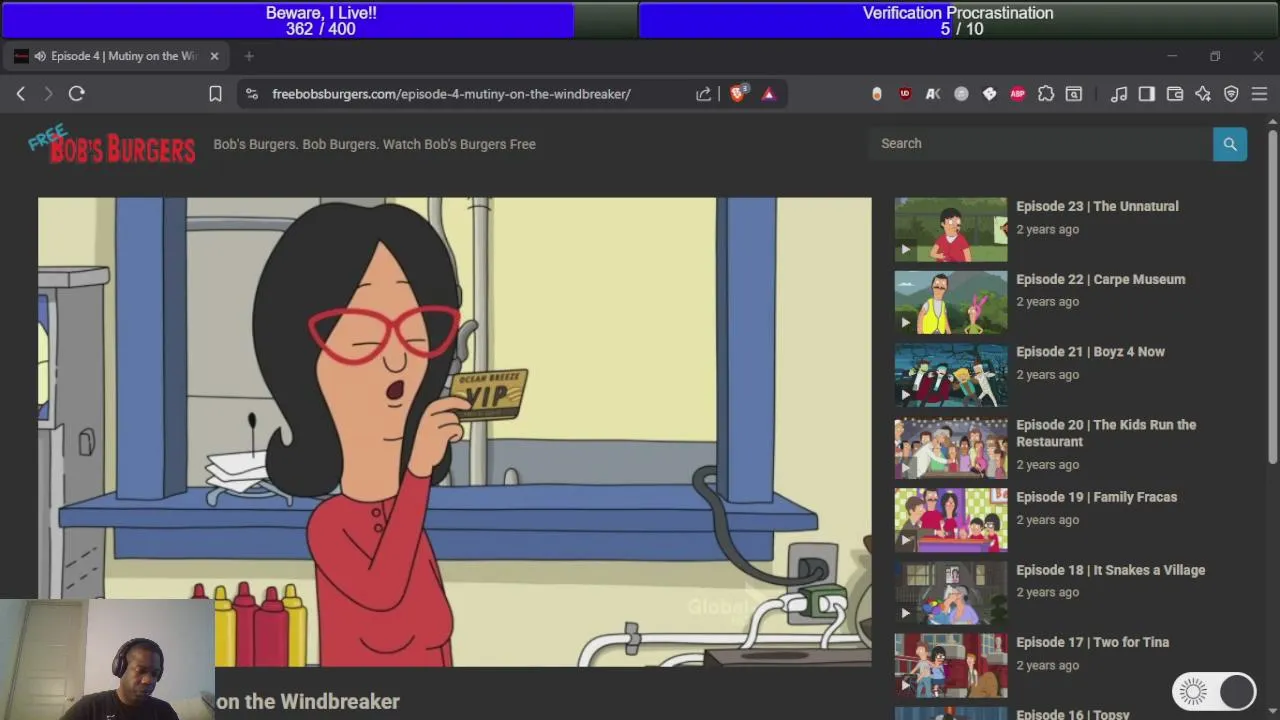Click Episode 23 thumbnail image
The image size is (1280, 720).
point(951,229)
